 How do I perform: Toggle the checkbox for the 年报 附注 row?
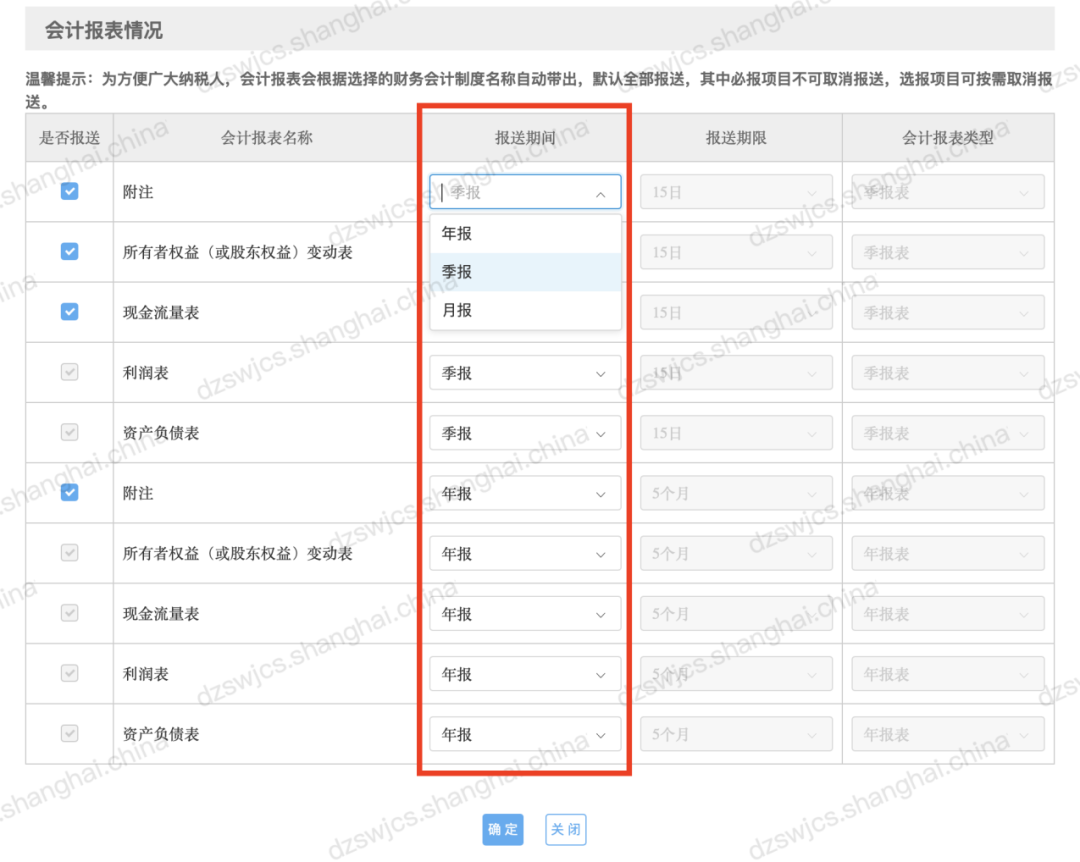pos(69,492)
